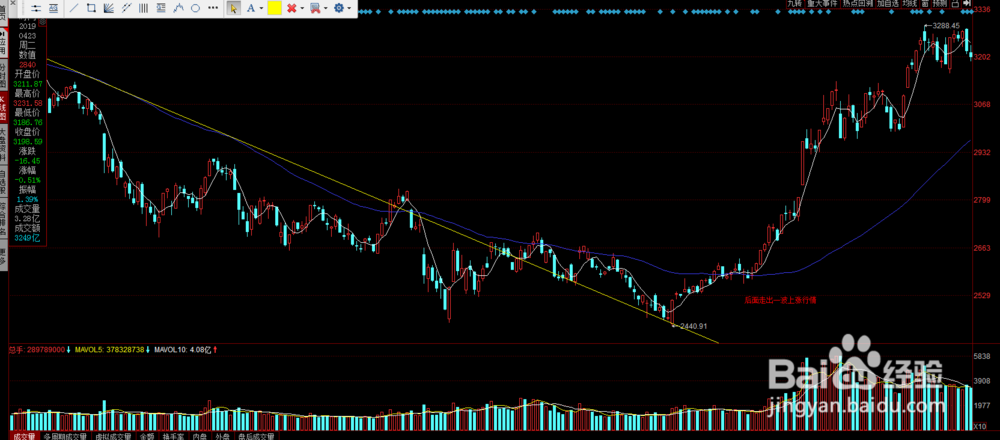This screenshot has height=440, width=1000.
Task: Open the blue gear settings icon
Action: 339,8
